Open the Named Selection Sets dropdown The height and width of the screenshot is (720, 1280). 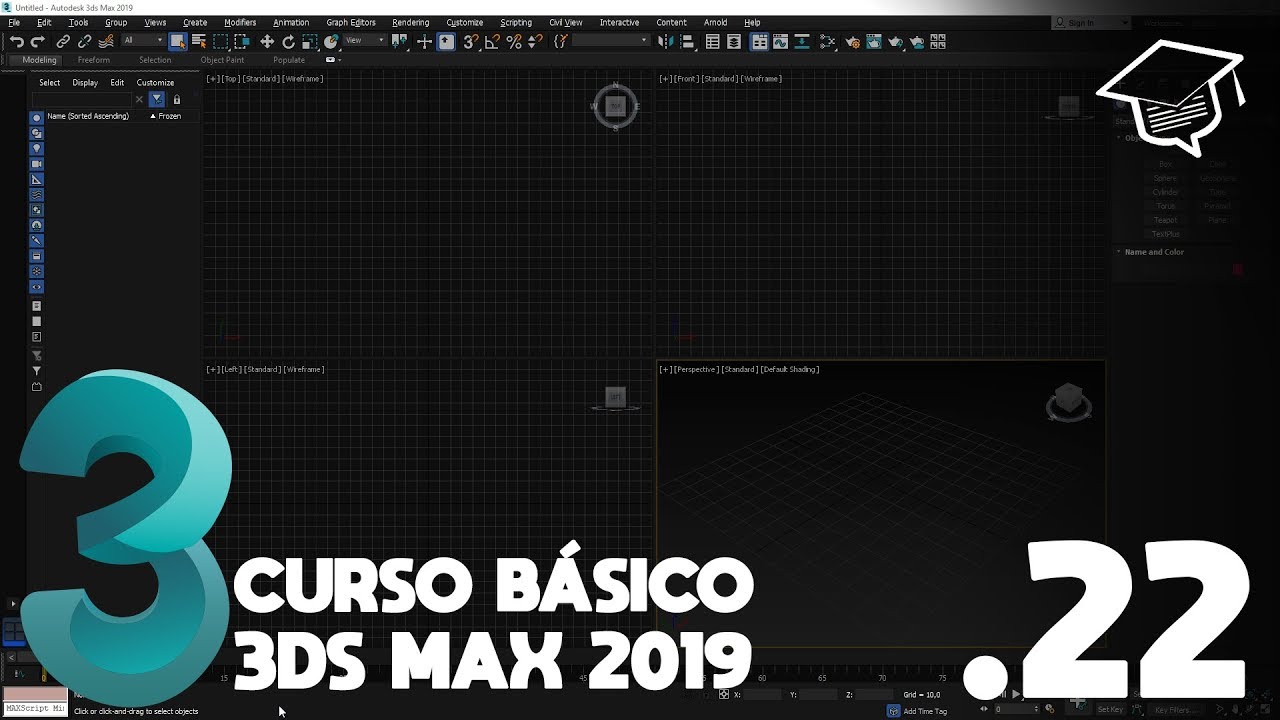tap(611, 40)
